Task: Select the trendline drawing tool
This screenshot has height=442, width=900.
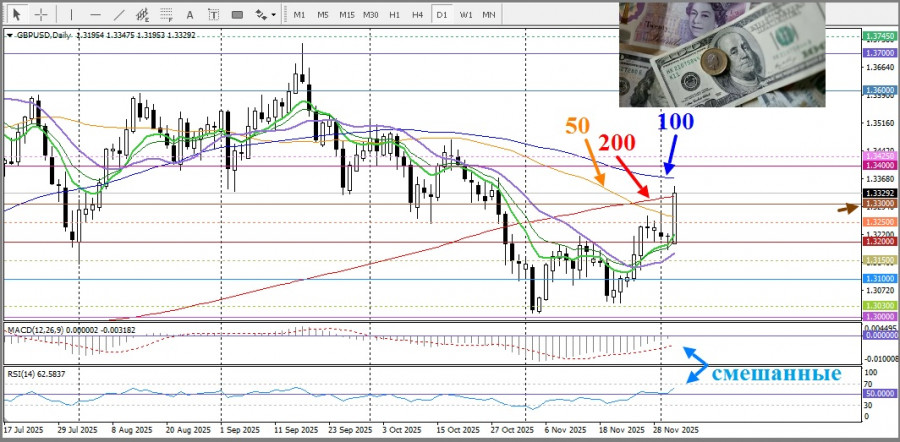Action: point(119,15)
